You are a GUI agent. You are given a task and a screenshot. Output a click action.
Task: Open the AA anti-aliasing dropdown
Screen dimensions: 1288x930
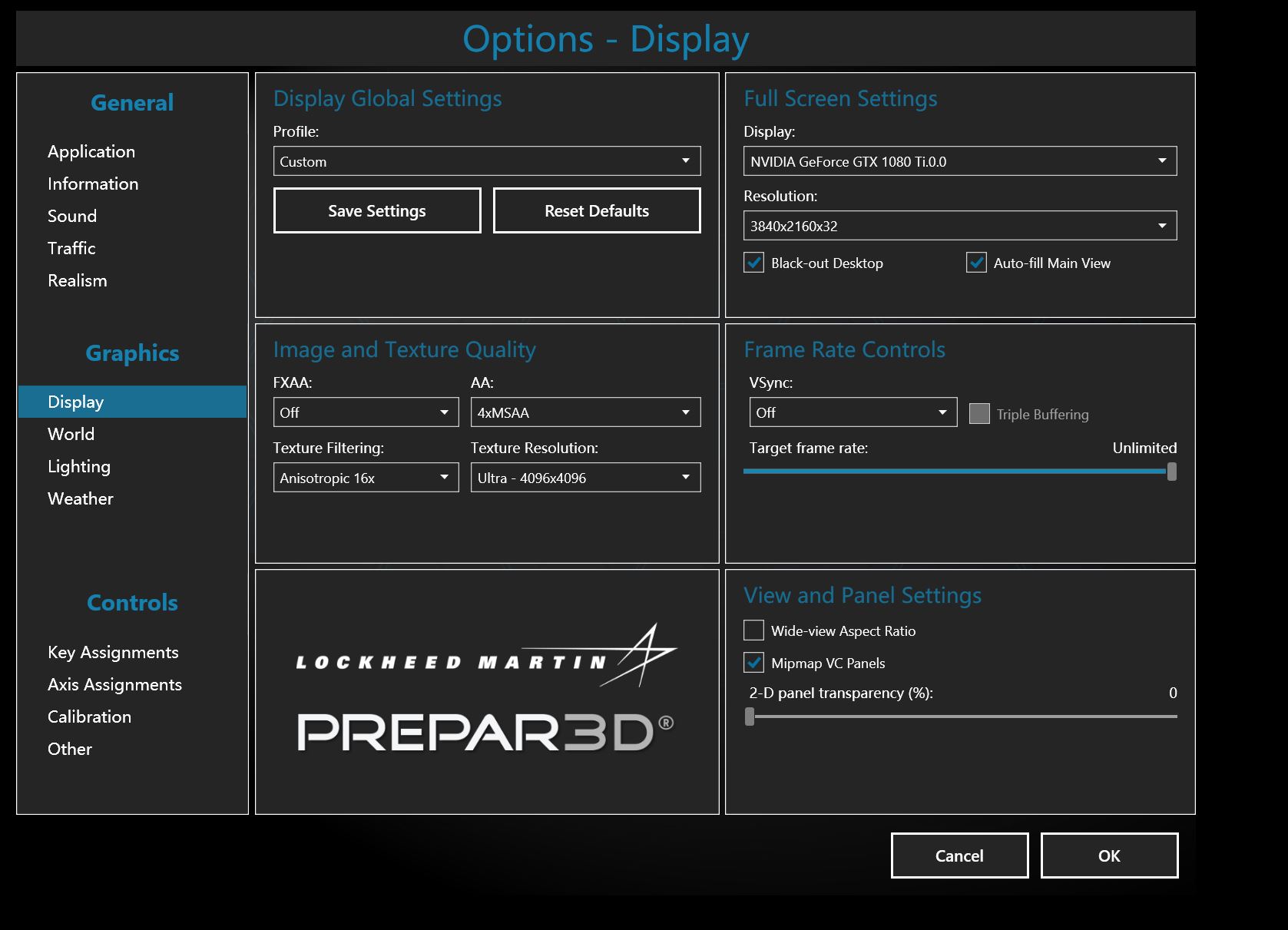pos(585,412)
